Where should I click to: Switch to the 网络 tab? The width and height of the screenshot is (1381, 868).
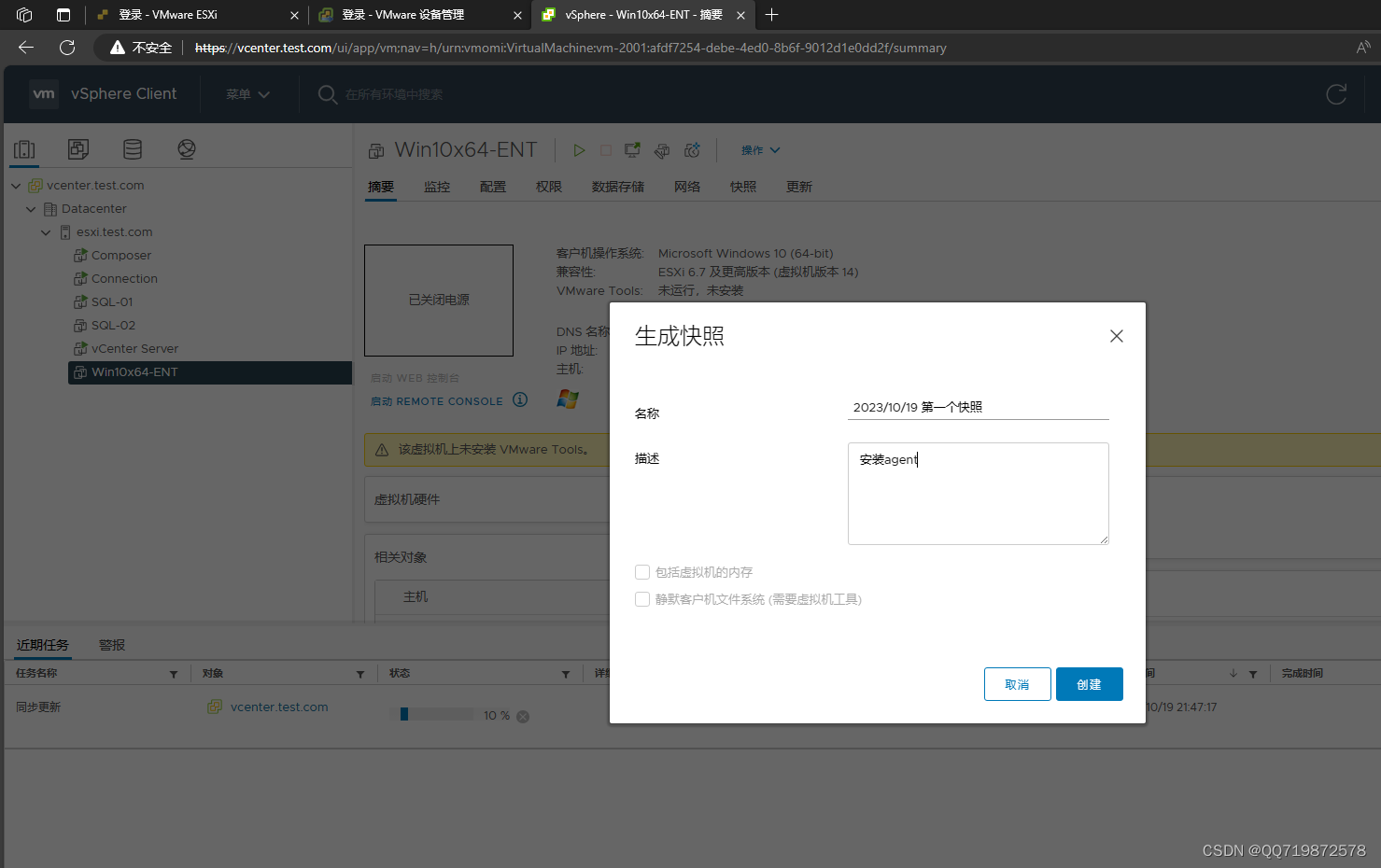coord(687,187)
